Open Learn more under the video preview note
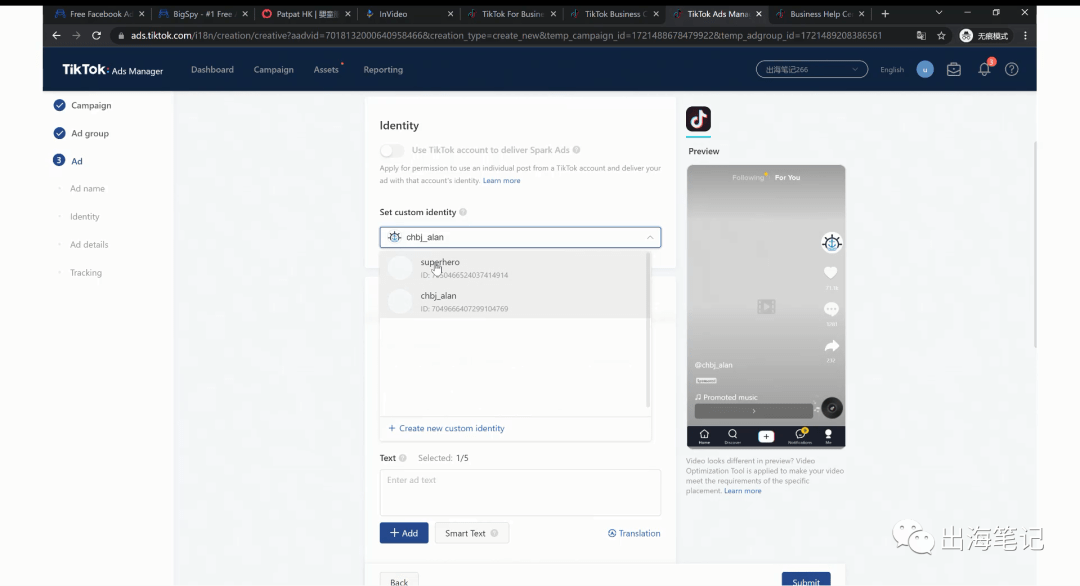 [742, 491]
